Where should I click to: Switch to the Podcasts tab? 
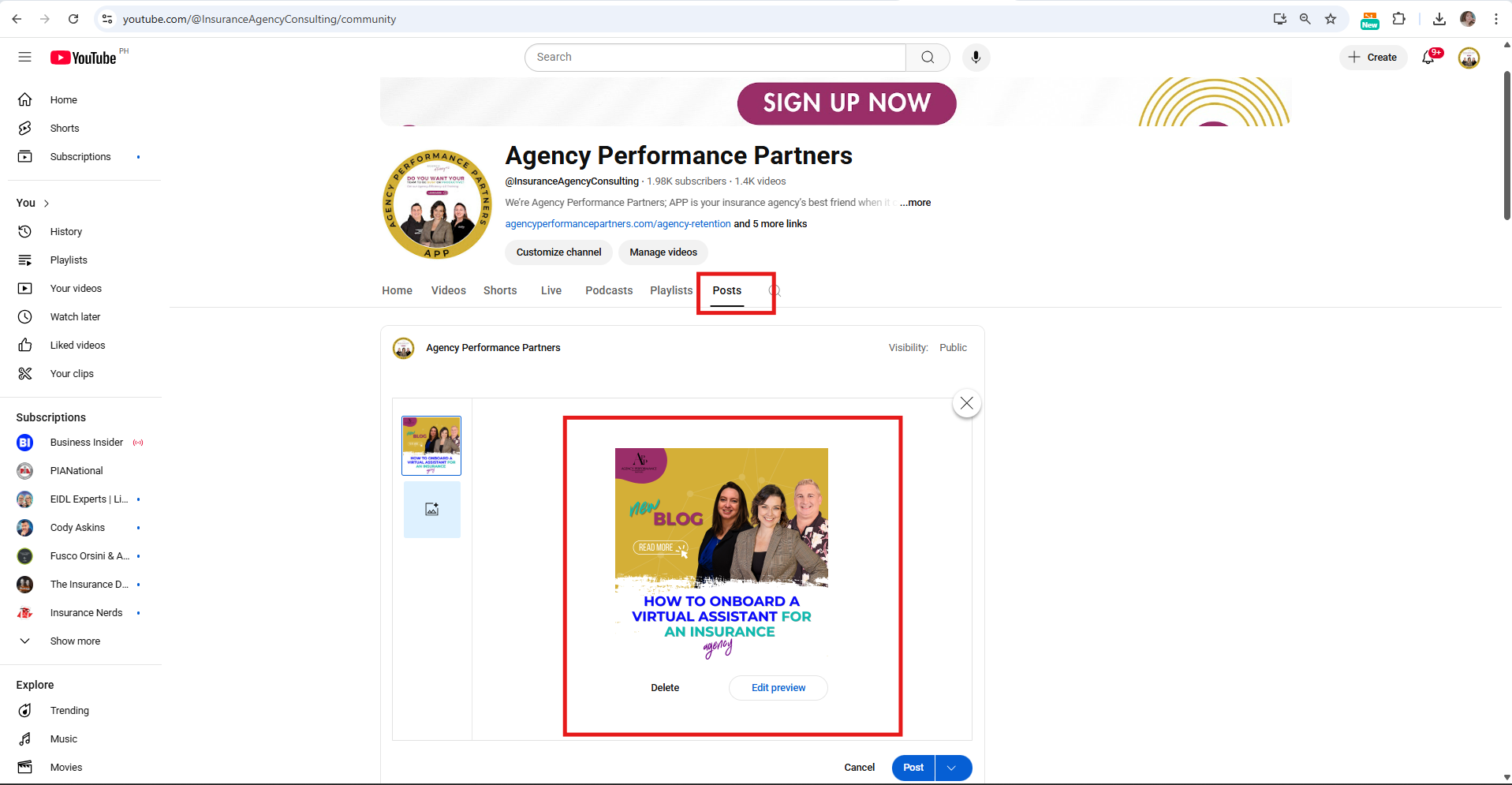(x=609, y=290)
